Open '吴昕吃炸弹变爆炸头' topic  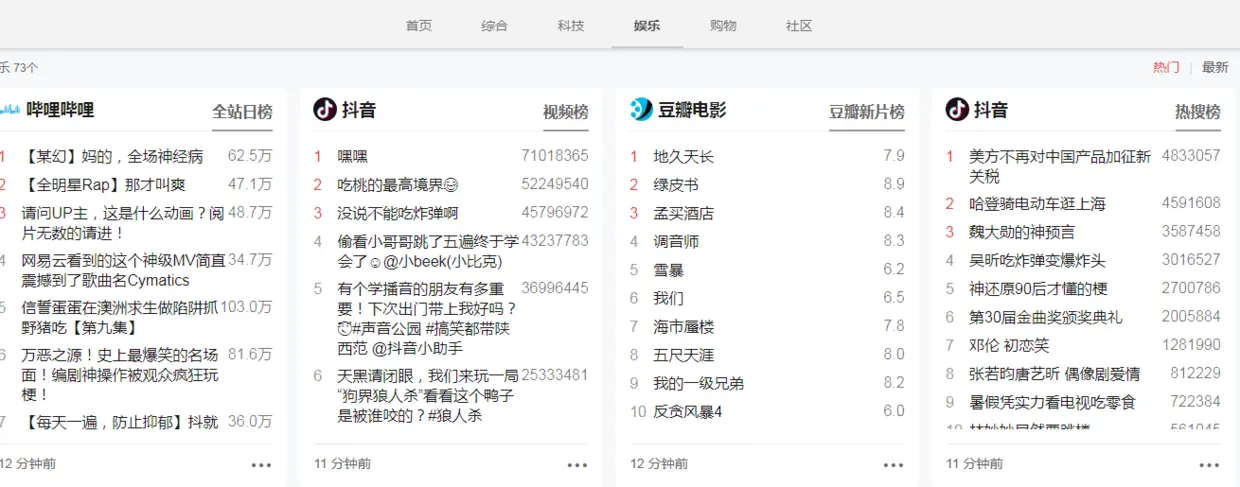pyautogui.click(x=1038, y=260)
